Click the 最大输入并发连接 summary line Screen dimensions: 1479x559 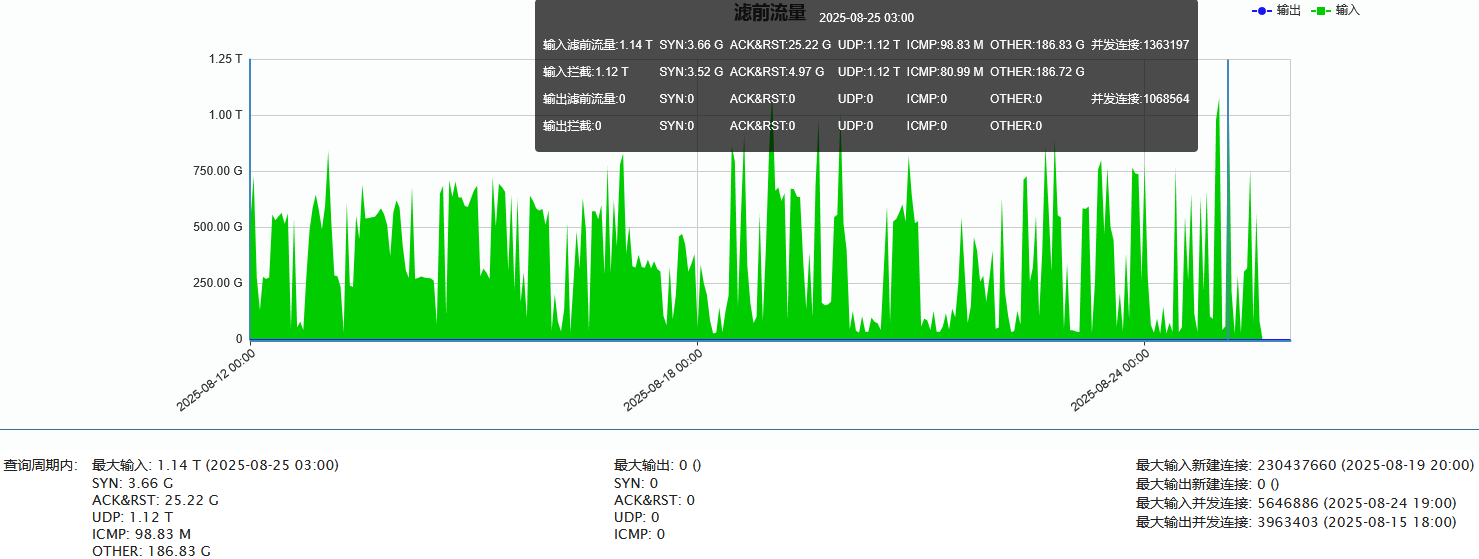1295,503
